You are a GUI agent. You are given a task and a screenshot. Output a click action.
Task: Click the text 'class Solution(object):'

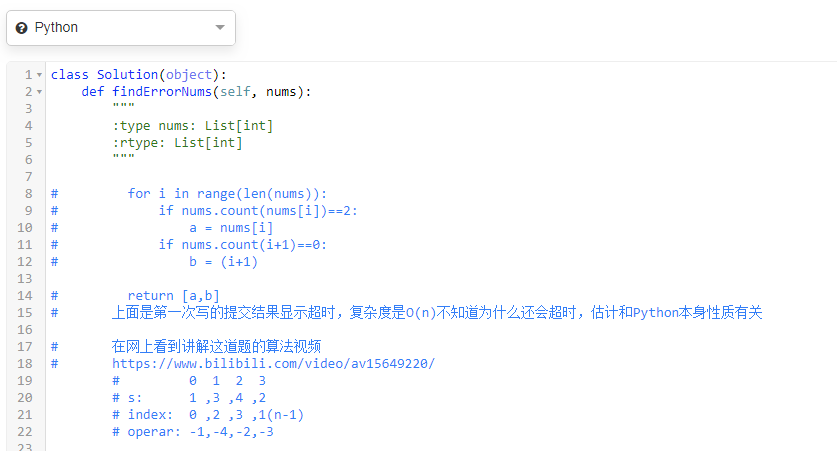pos(139,75)
